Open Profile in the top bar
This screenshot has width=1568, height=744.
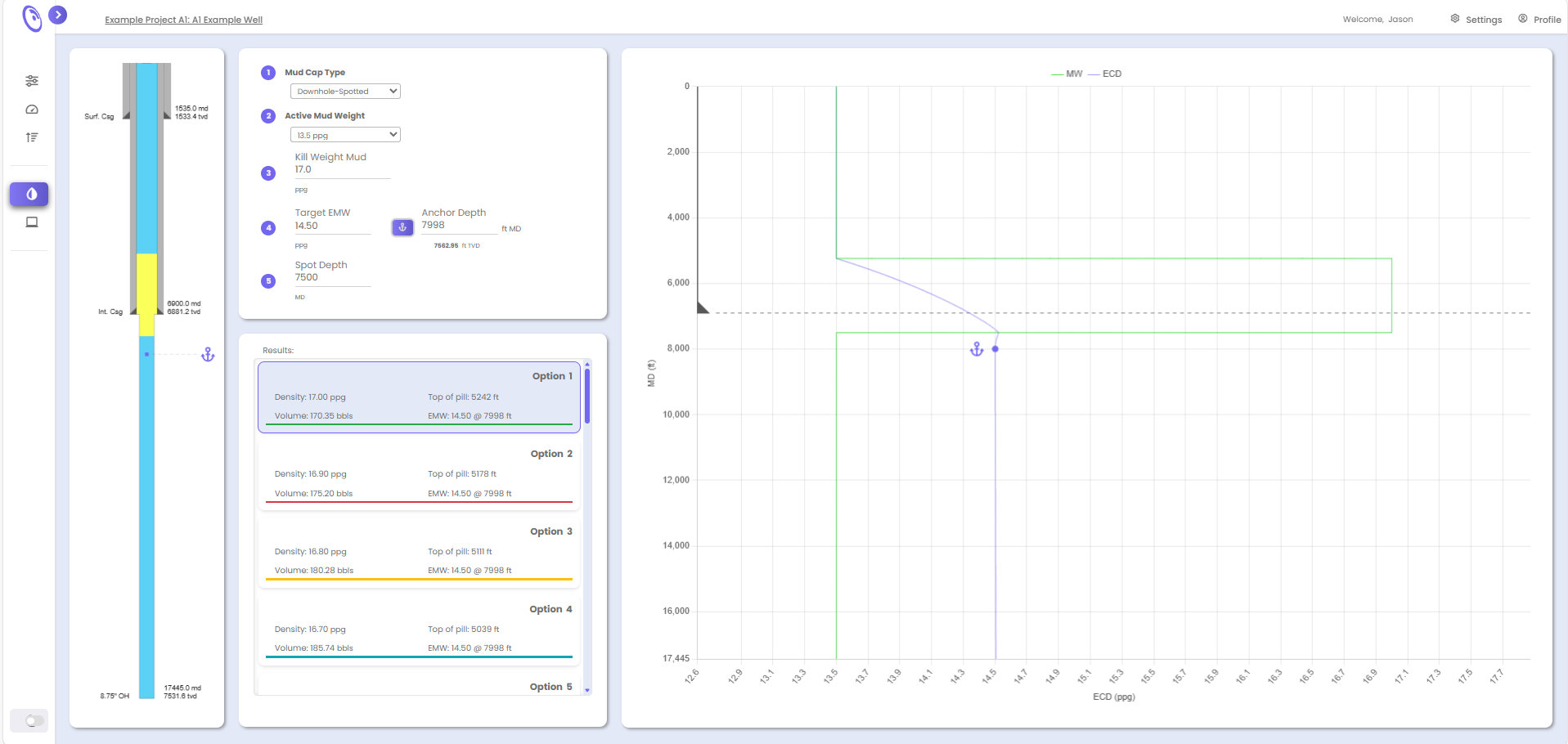pyautogui.click(x=1539, y=20)
